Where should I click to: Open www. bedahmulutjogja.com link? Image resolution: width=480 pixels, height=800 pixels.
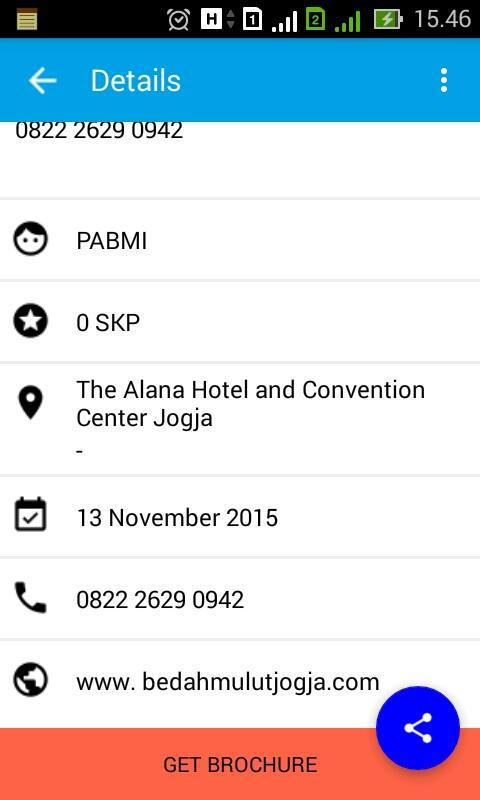(228, 681)
